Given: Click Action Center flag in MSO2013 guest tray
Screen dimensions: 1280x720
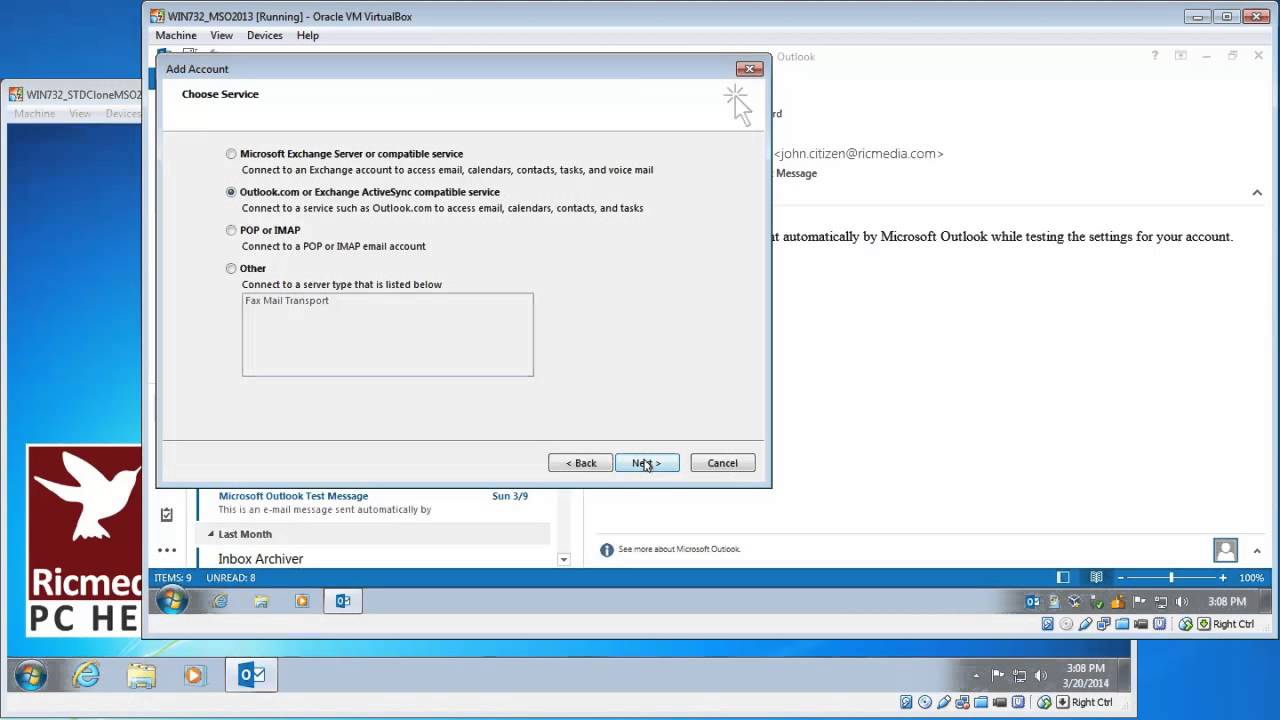Looking at the screenshot, I should point(1138,602).
